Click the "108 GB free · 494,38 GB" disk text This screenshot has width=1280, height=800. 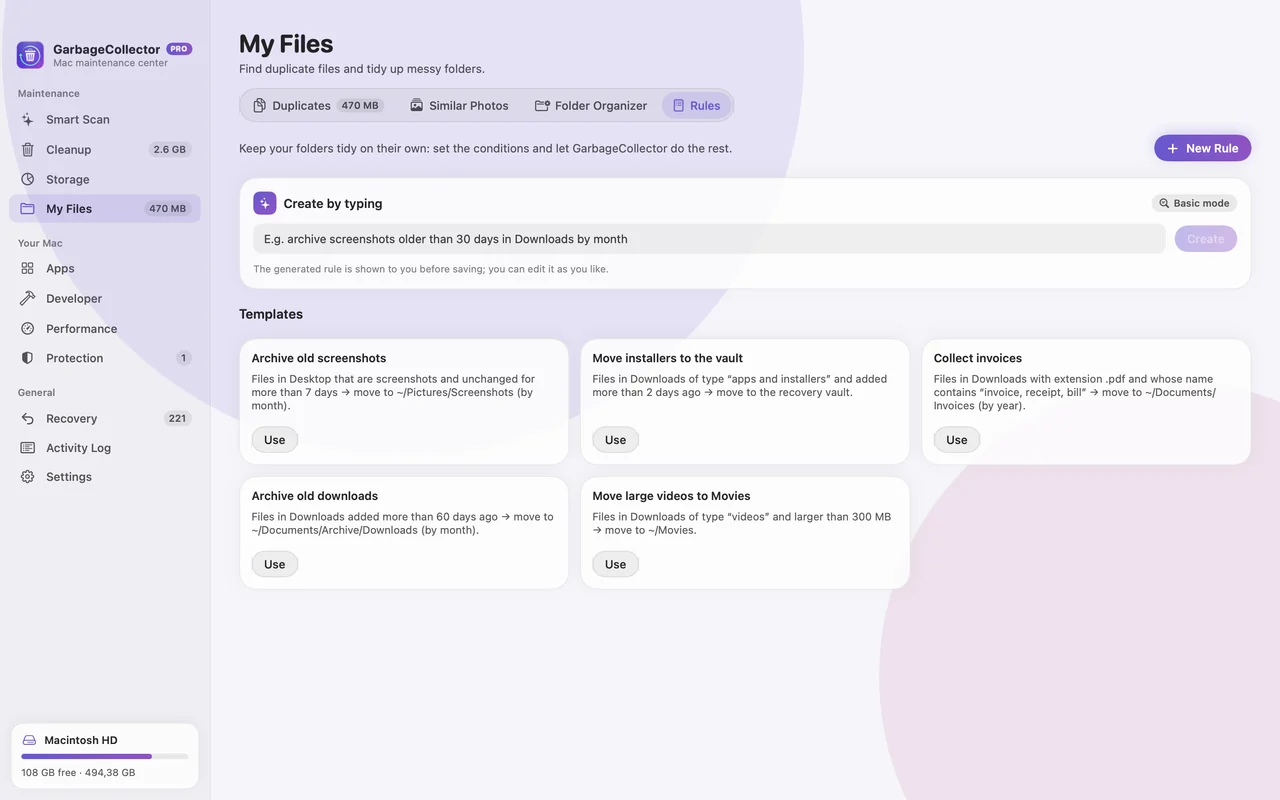(x=78, y=773)
